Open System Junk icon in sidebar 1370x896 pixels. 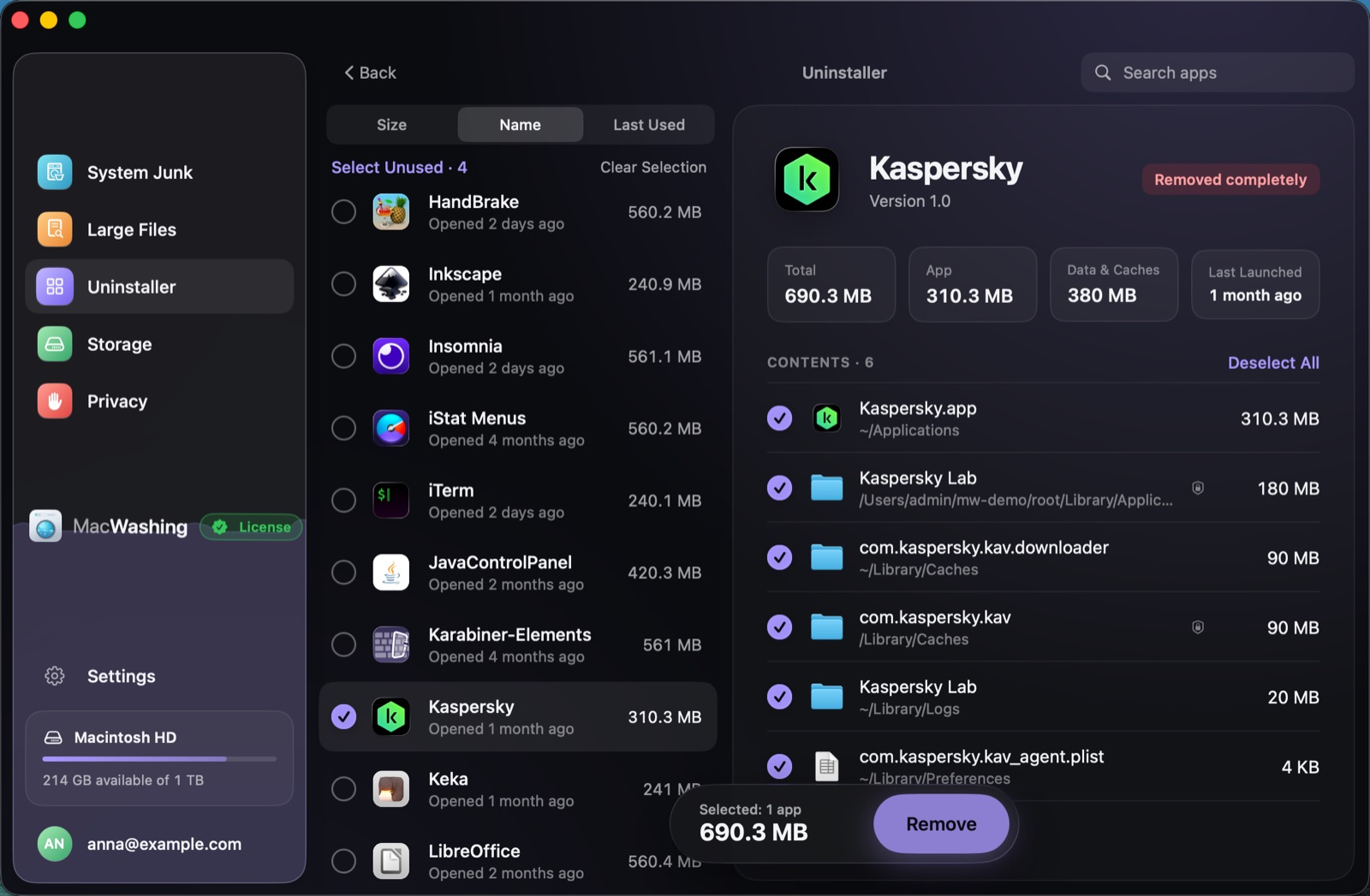pos(55,172)
